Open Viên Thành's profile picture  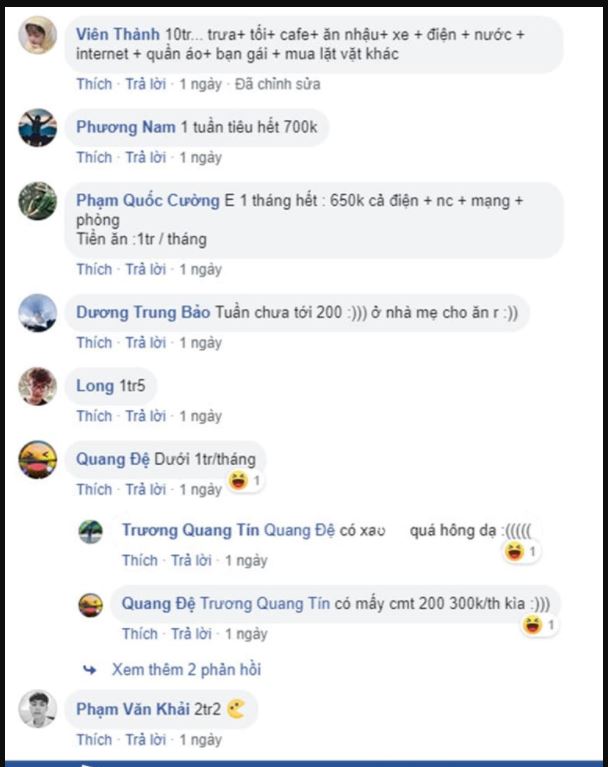click(x=38, y=35)
